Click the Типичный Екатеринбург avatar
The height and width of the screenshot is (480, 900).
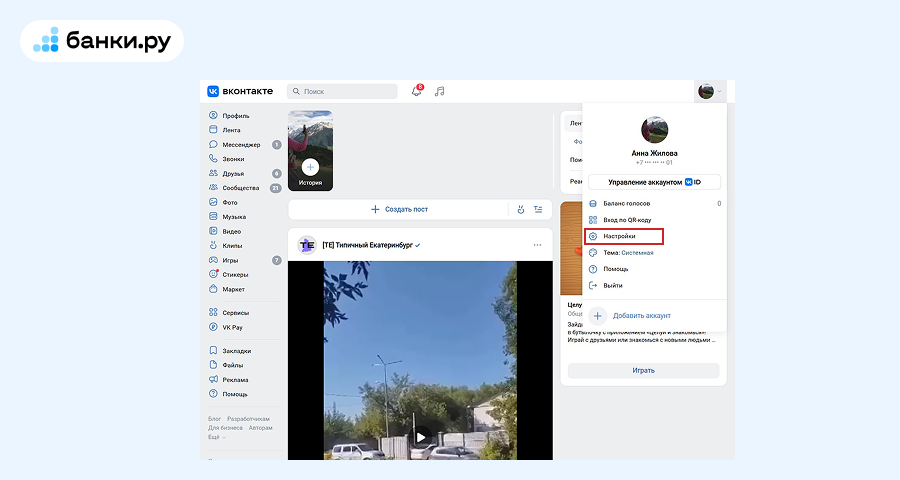coord(308,245)
